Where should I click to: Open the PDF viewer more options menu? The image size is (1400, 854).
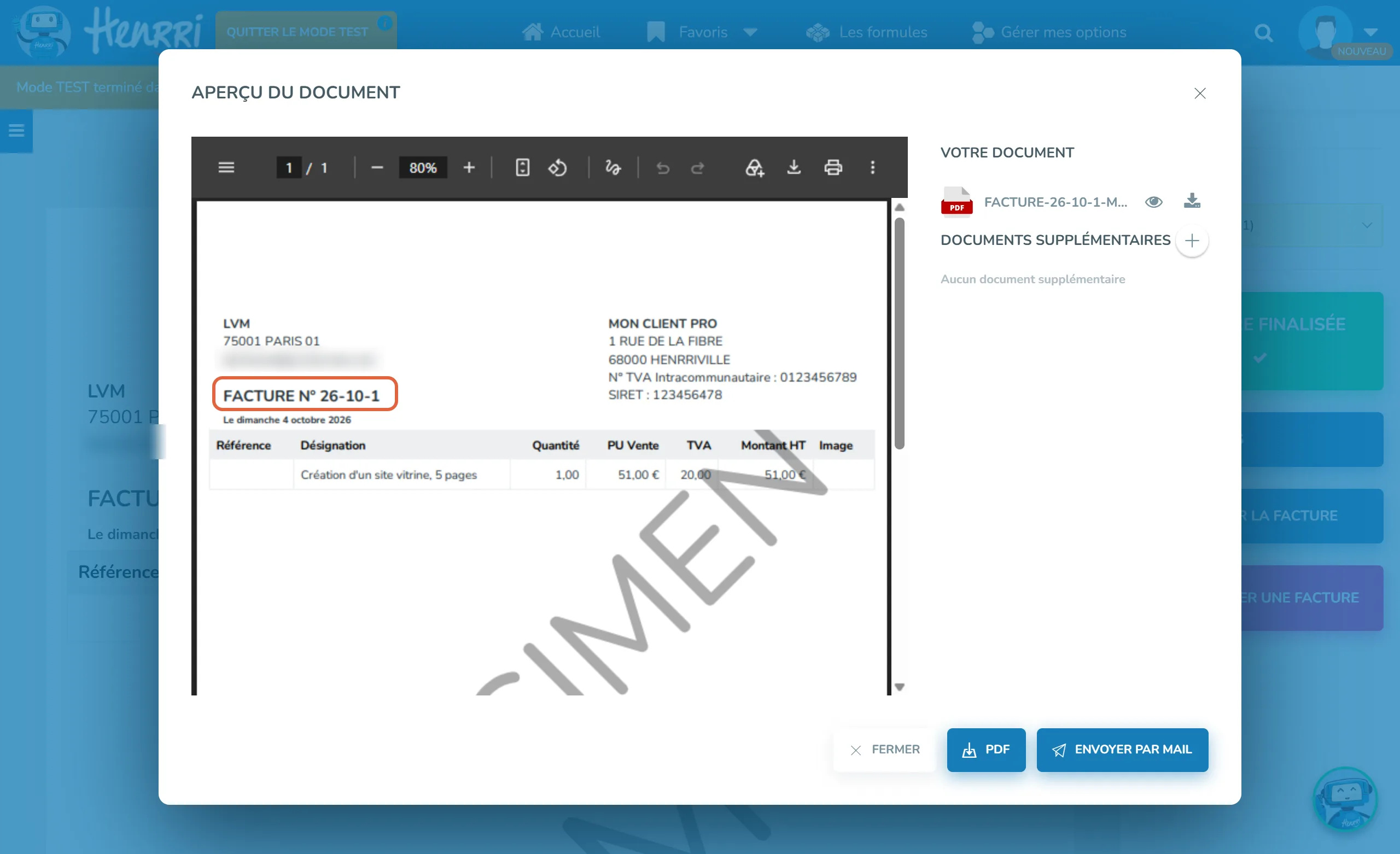[x=873, y=168]
